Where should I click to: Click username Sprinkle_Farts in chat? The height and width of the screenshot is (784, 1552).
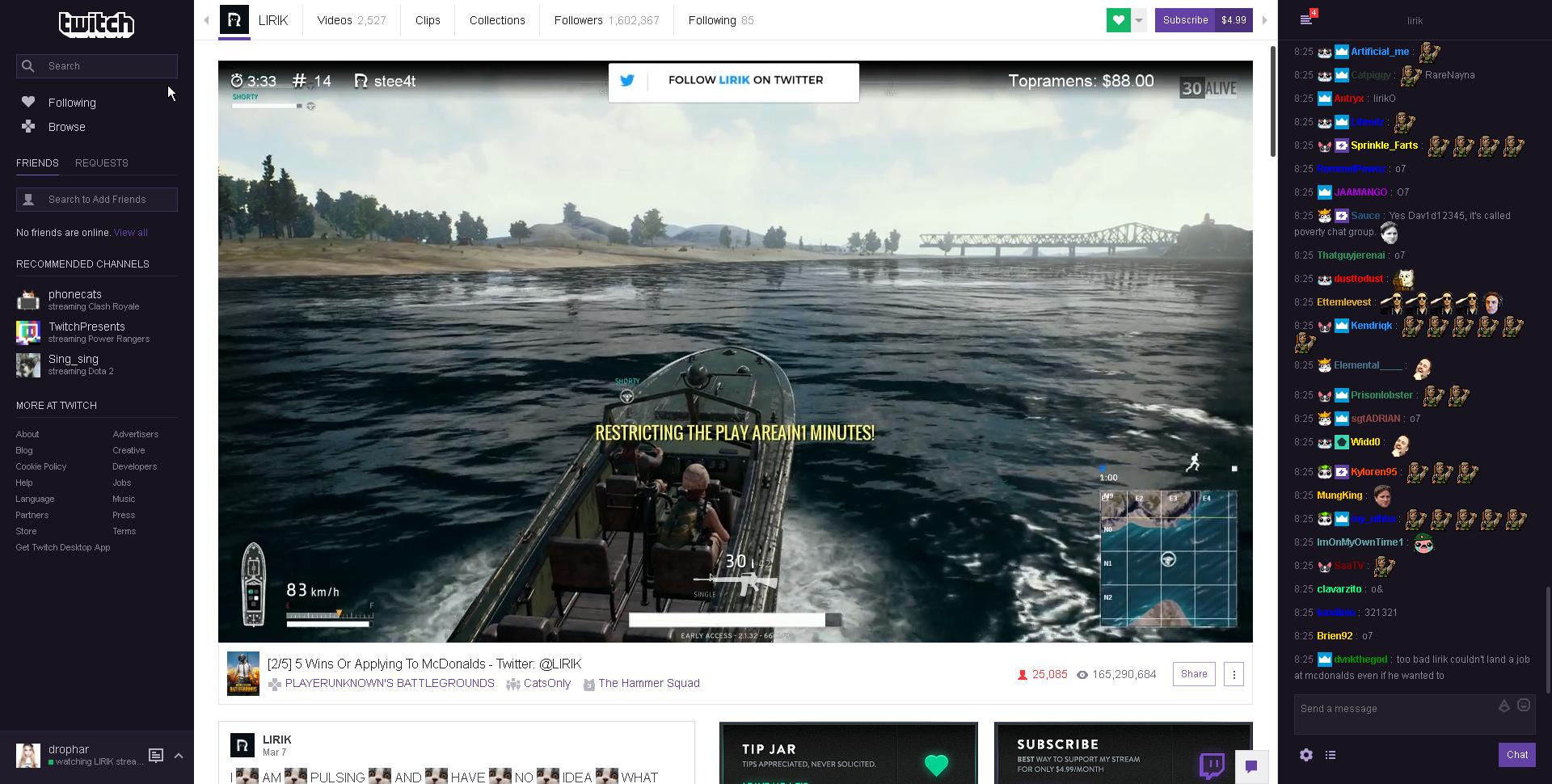(1384, 145)
